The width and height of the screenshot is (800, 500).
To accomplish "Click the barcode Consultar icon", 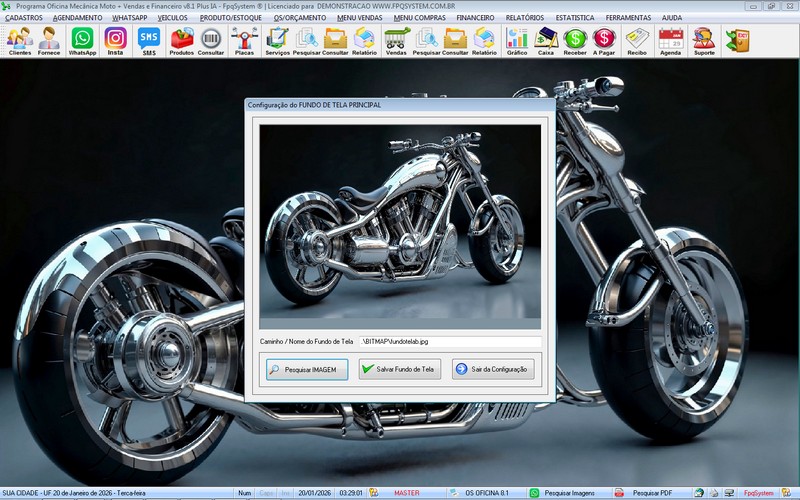I will [211, 41].
